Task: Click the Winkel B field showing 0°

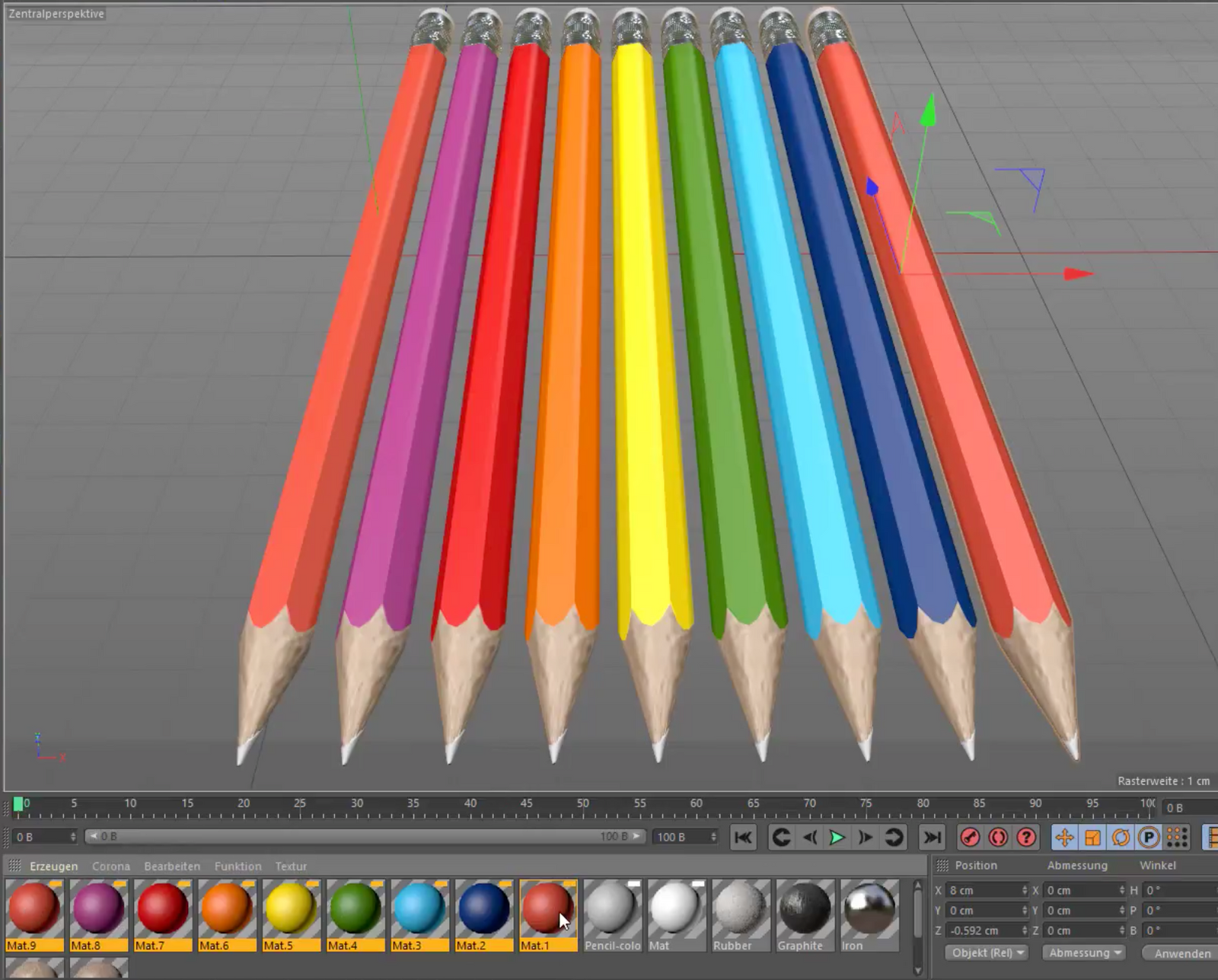Action: (1180, 931)
